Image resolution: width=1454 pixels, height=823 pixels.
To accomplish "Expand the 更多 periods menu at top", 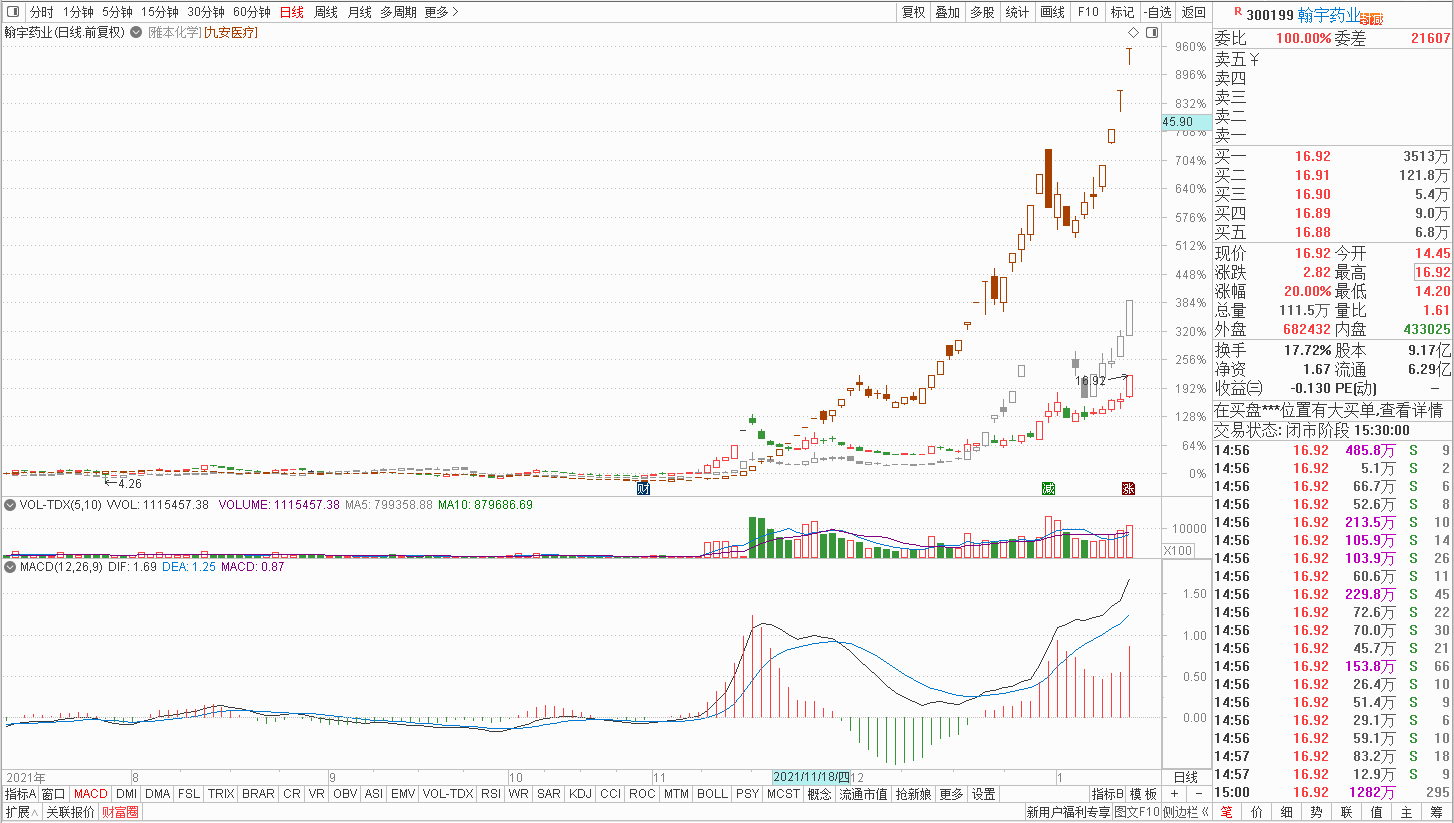I will click(441, 12).
